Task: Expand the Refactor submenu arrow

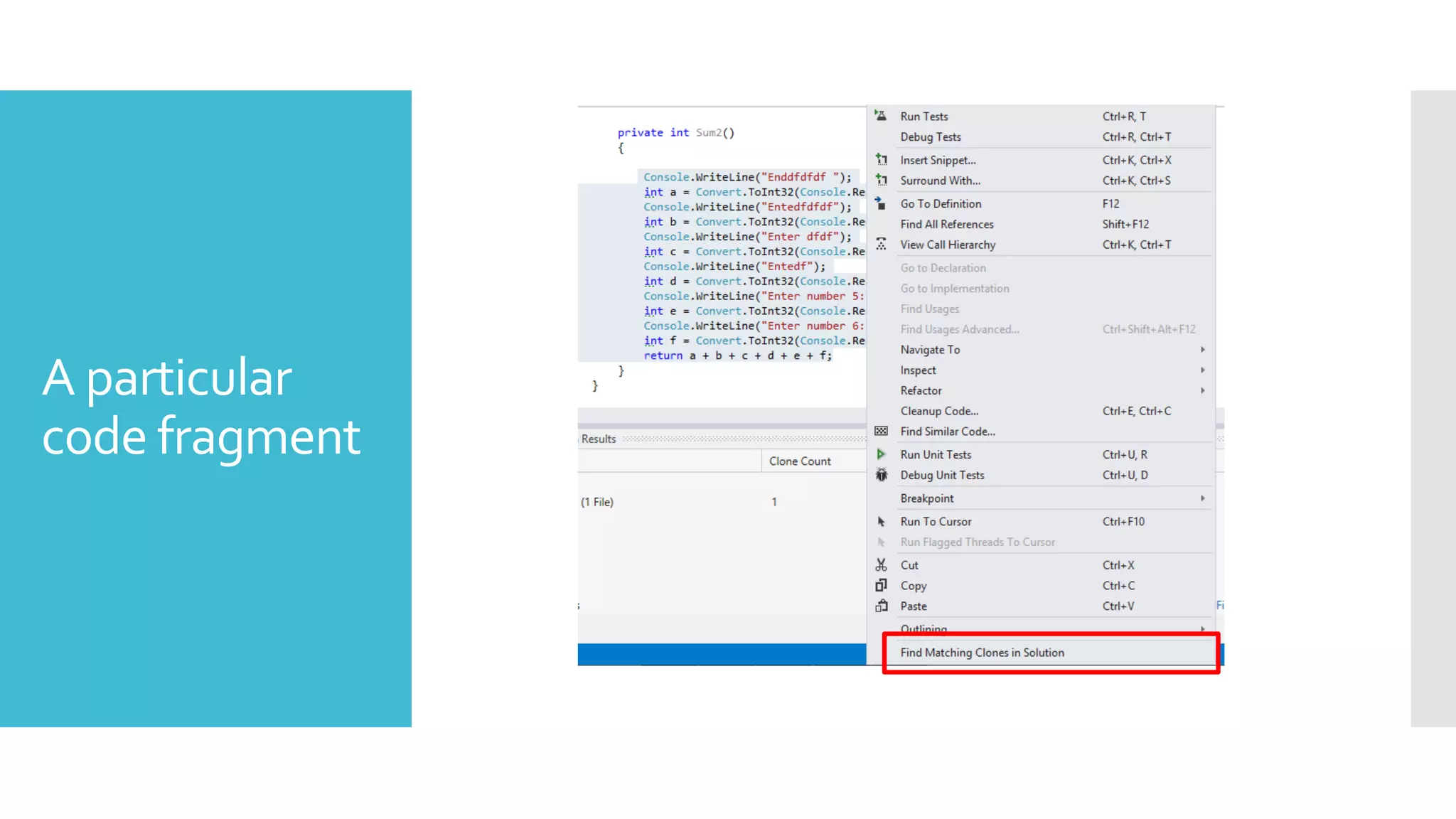Action: point(1202,390)
